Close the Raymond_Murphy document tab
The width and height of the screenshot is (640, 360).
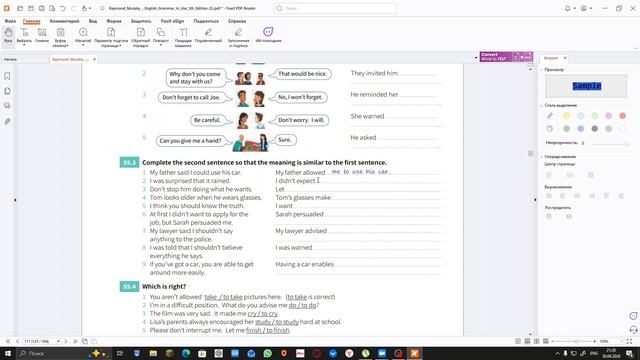(94, 59)
